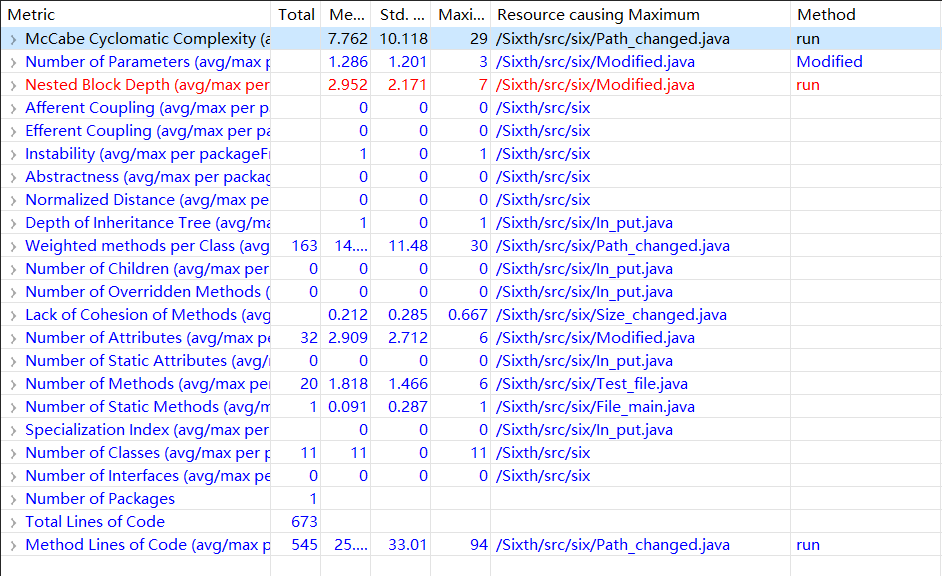
Task: Click /Sixth/src/six/Size_changed.java resource
Action: [x=611, y=315]
